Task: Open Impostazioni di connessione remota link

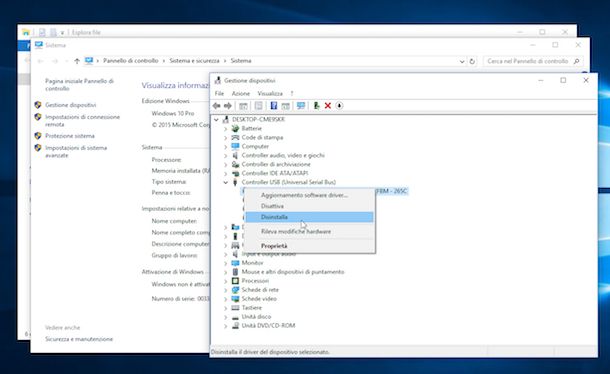Action: [x=82, y=121]
